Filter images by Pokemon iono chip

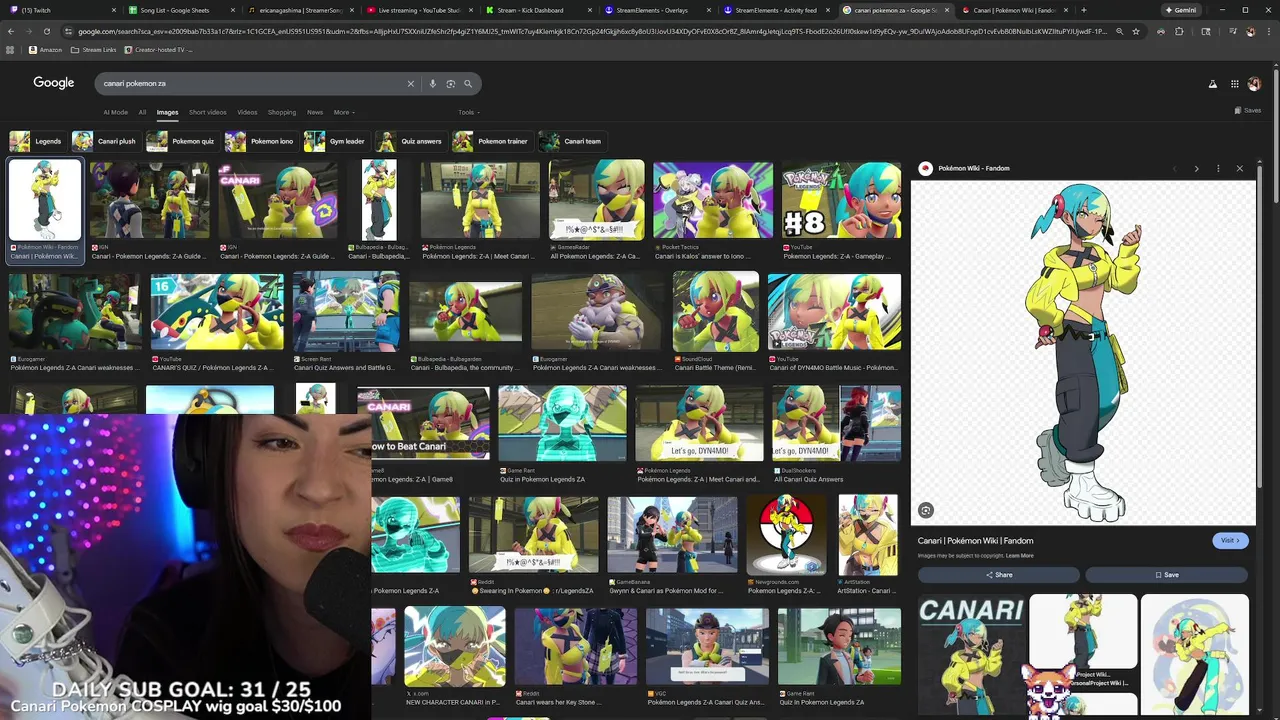coord(261,141)
